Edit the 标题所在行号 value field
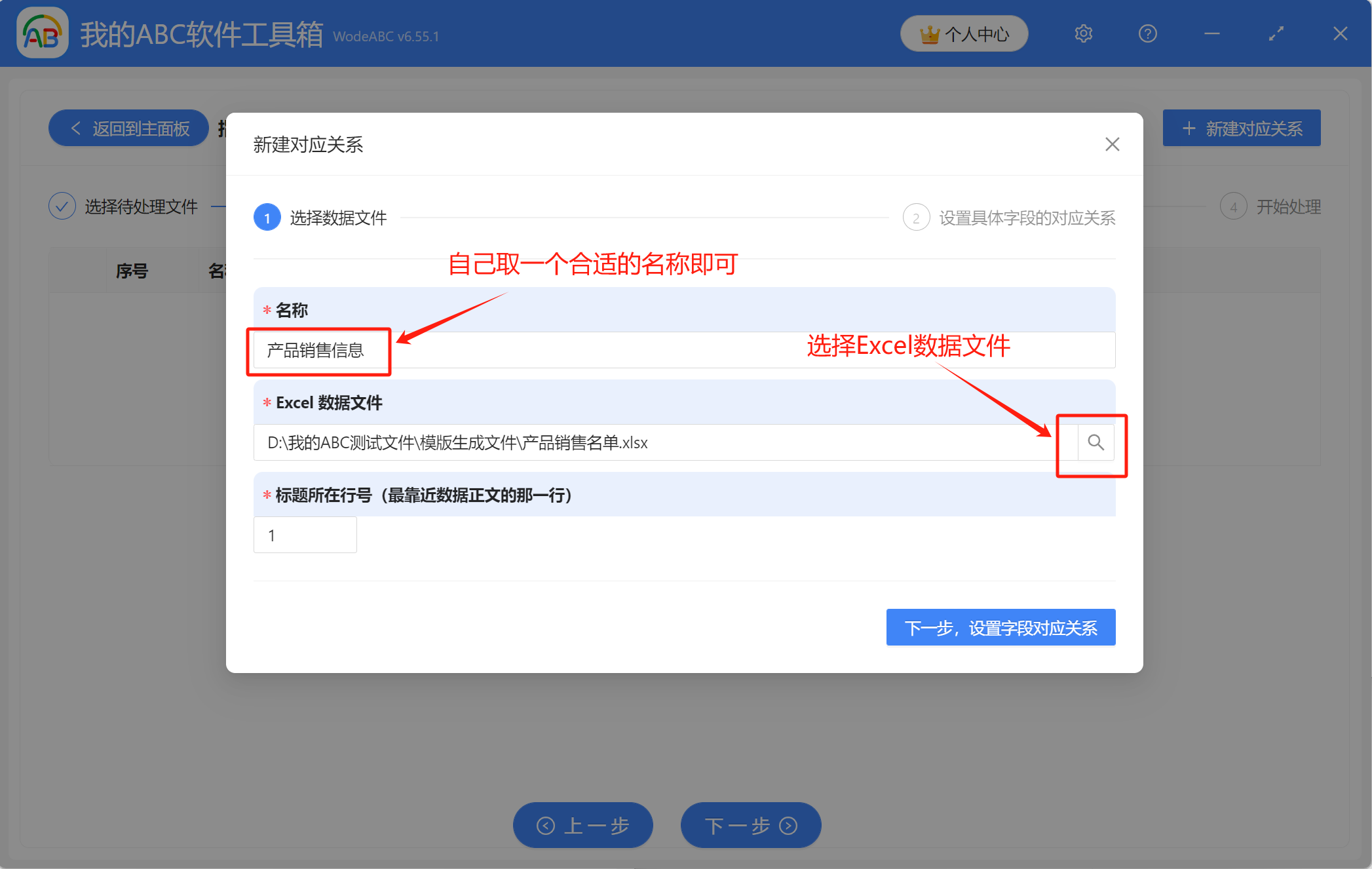This screenshot has height=869, width=1372. click(305, 535)
